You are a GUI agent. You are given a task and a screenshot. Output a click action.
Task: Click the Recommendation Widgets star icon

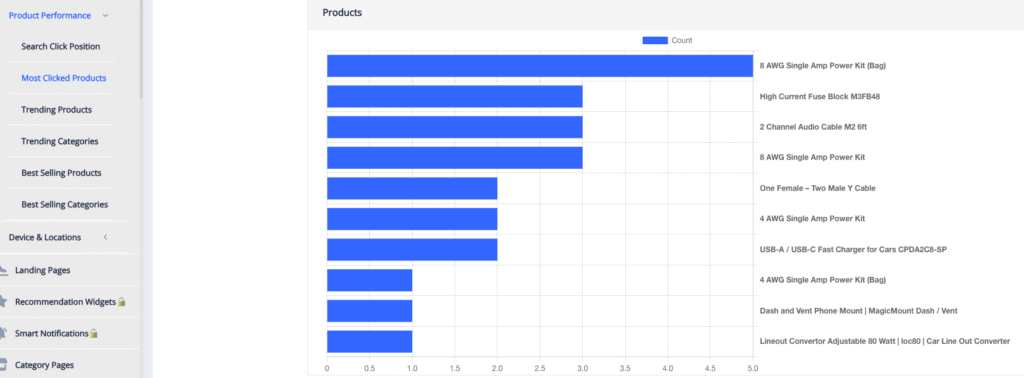(x=3, y=302)
